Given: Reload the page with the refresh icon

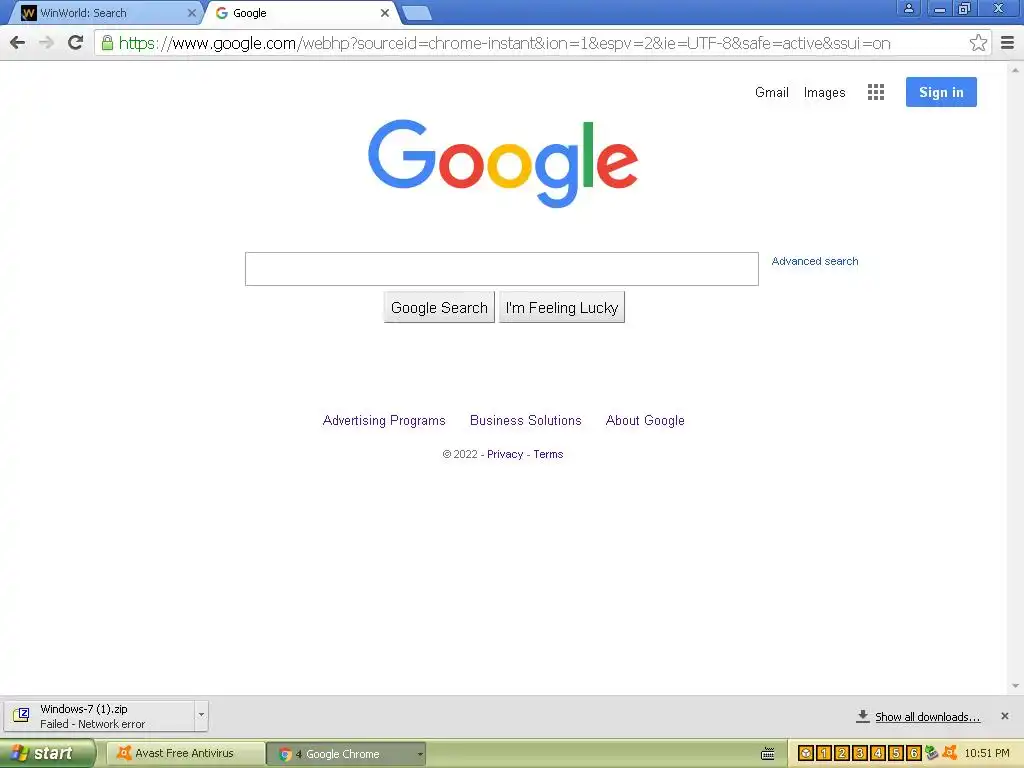Looking at the screenshot, I should pos(75,42).
